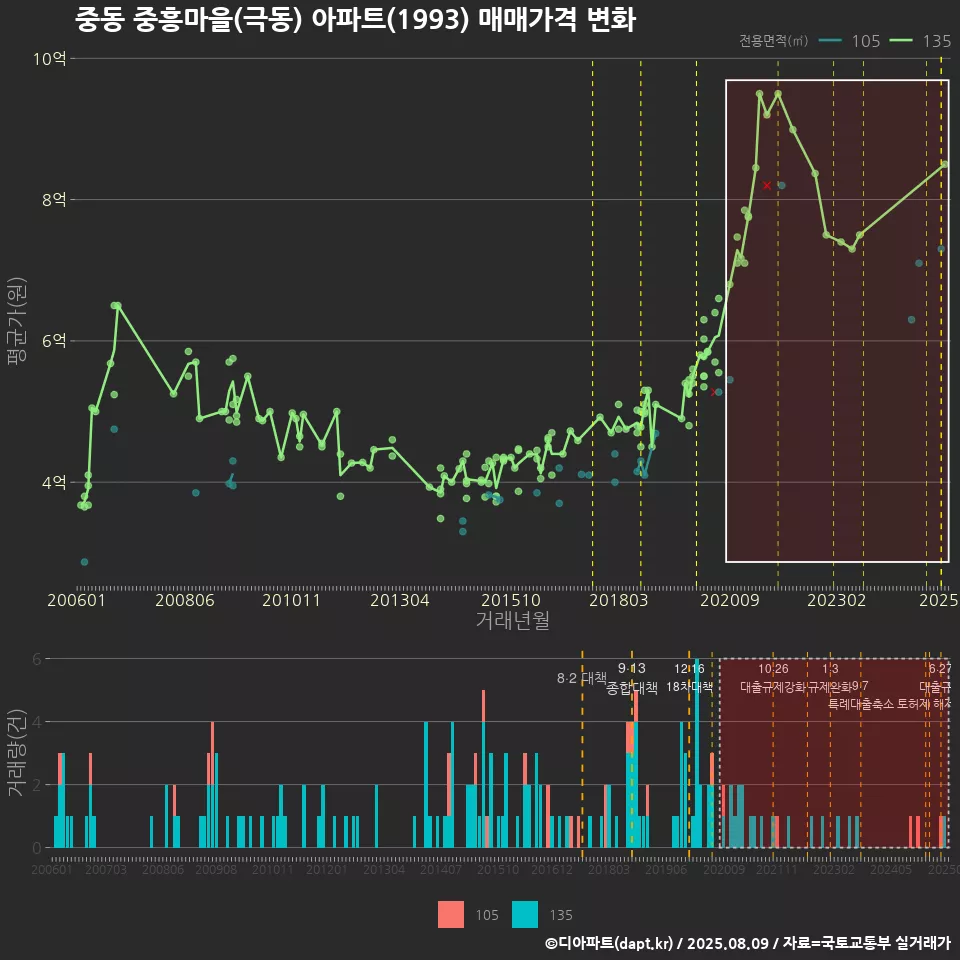This screenshot has height=960, width=960.
Task: Click 200601 on the price chart axis
Action: coord(77,600)
